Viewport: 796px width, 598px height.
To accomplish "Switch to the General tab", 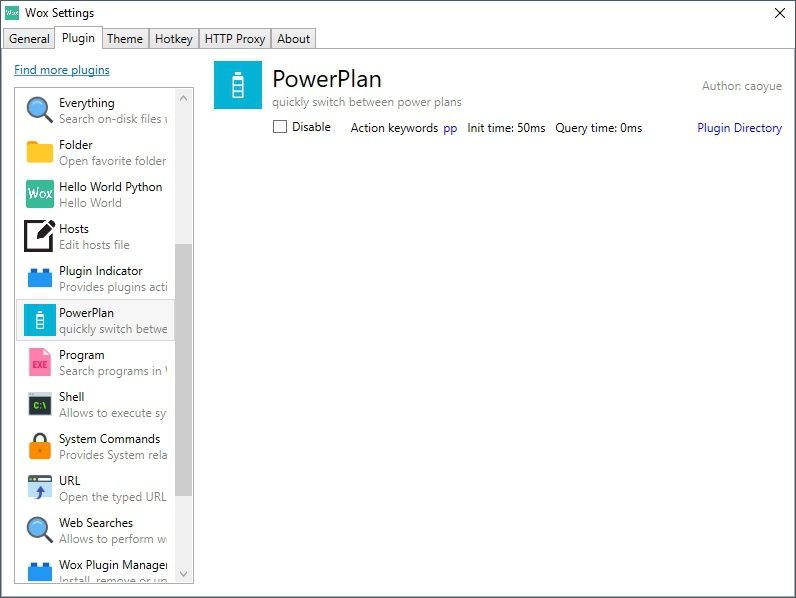I will (x=29, y=39).
